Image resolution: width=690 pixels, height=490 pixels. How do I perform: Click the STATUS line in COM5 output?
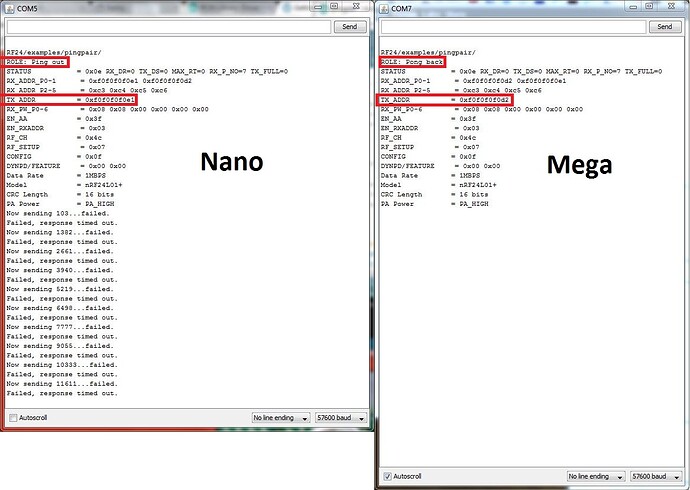[147, 71]
